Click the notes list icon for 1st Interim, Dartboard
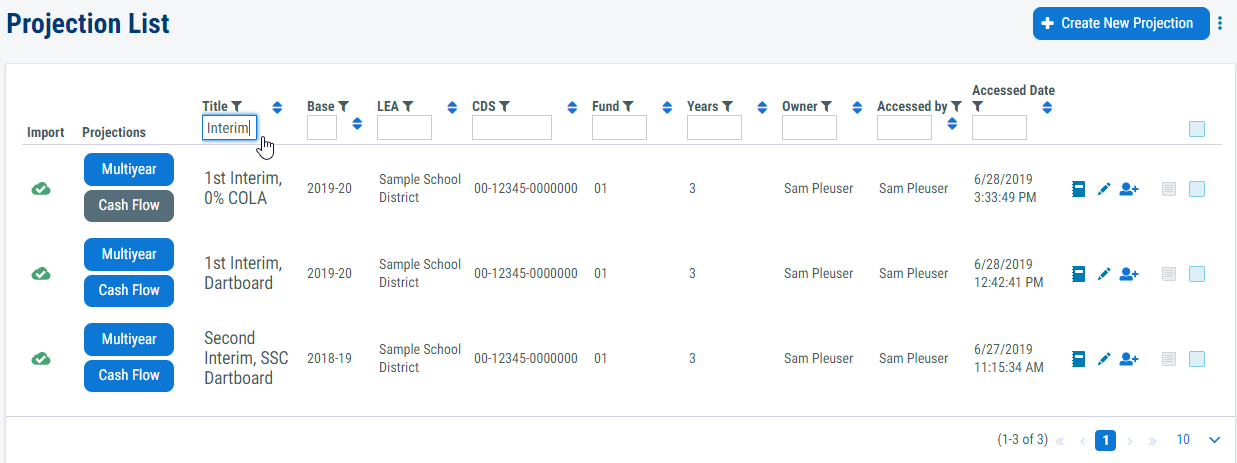The image size is (1237, 463). tap(1169, 273)
